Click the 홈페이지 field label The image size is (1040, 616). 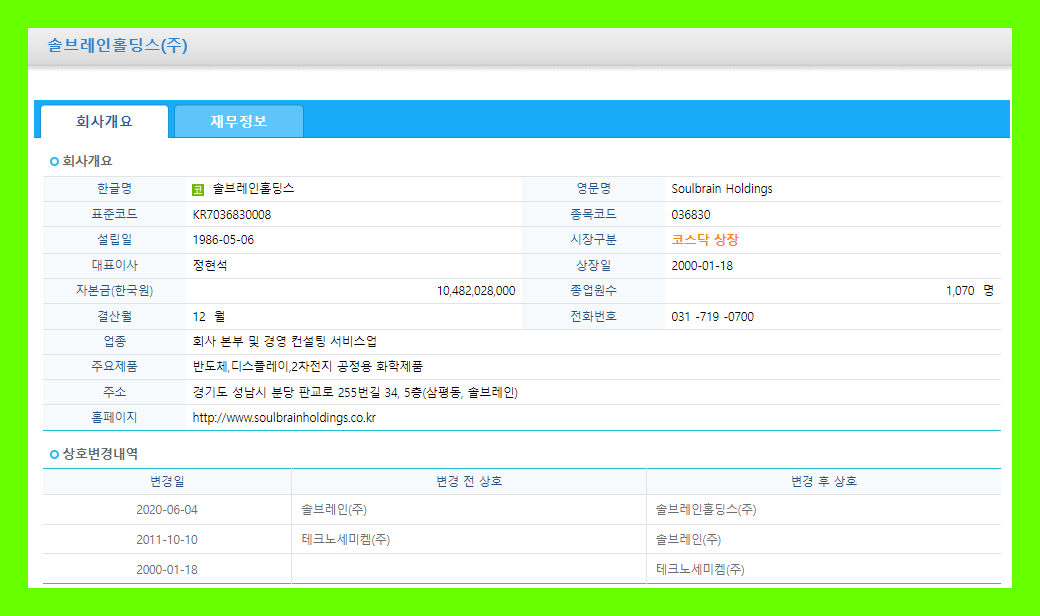click(x=114, y=418)
